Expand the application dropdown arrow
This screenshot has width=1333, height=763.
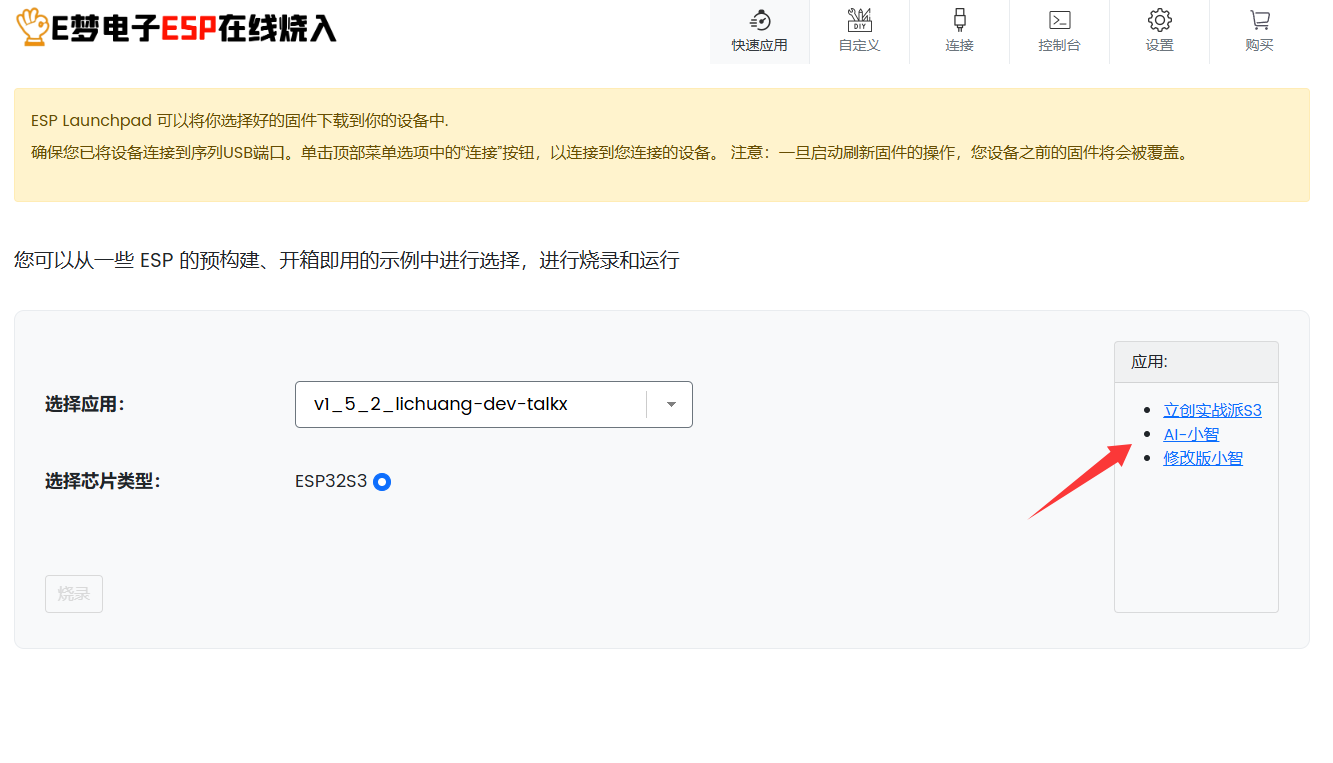click(671, 404)
